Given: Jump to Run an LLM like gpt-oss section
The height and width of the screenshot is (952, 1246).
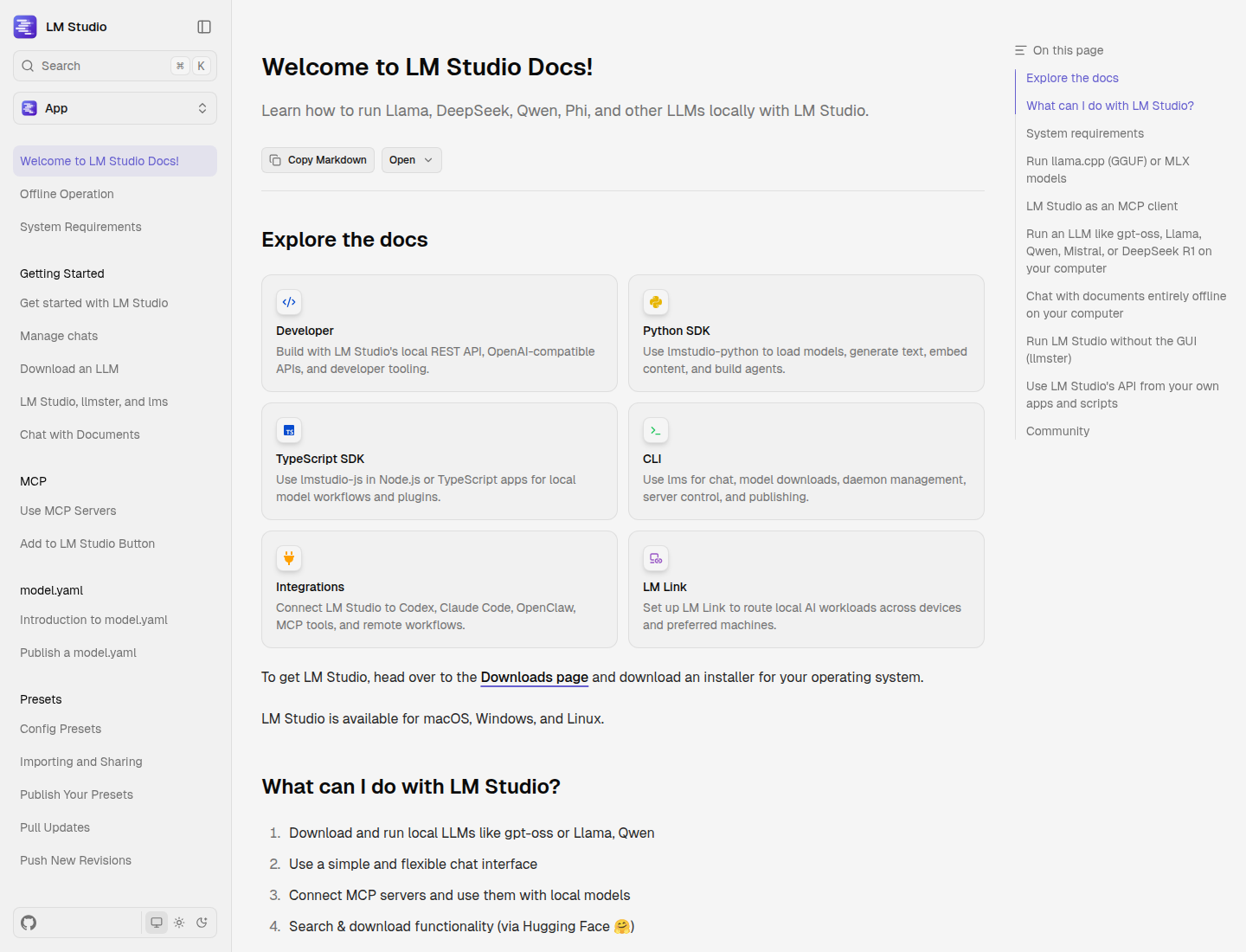Looking at the screenshot, I should point(1119,251).
